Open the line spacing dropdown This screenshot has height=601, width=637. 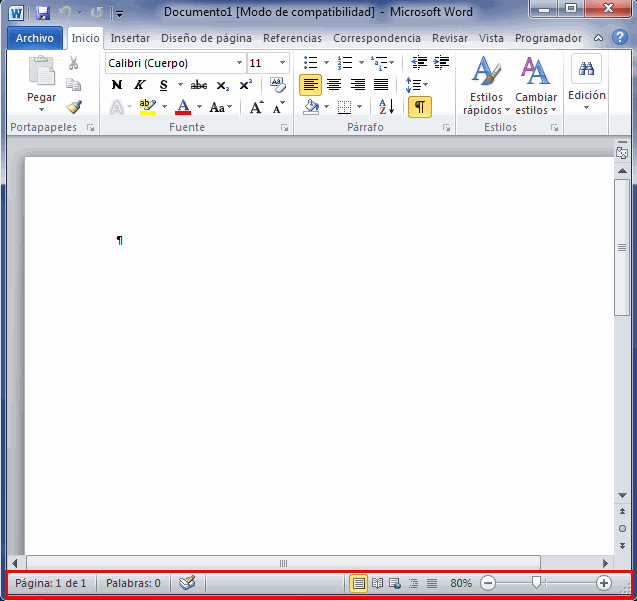coord(416,85)
